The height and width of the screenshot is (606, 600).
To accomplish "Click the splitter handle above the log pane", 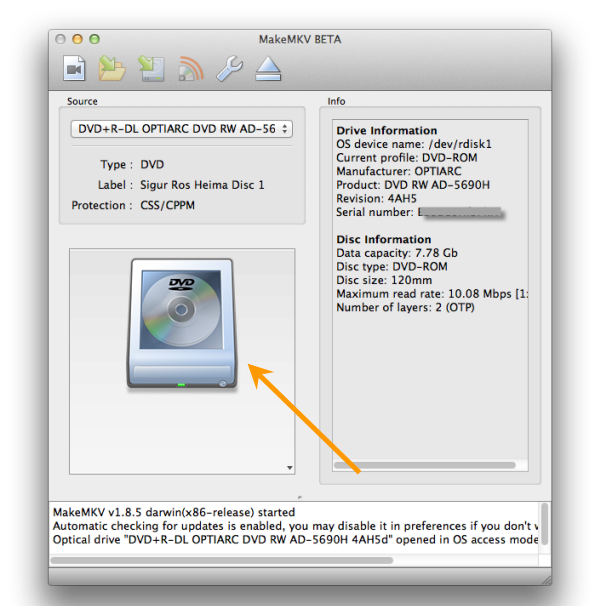I will [300, 497].
